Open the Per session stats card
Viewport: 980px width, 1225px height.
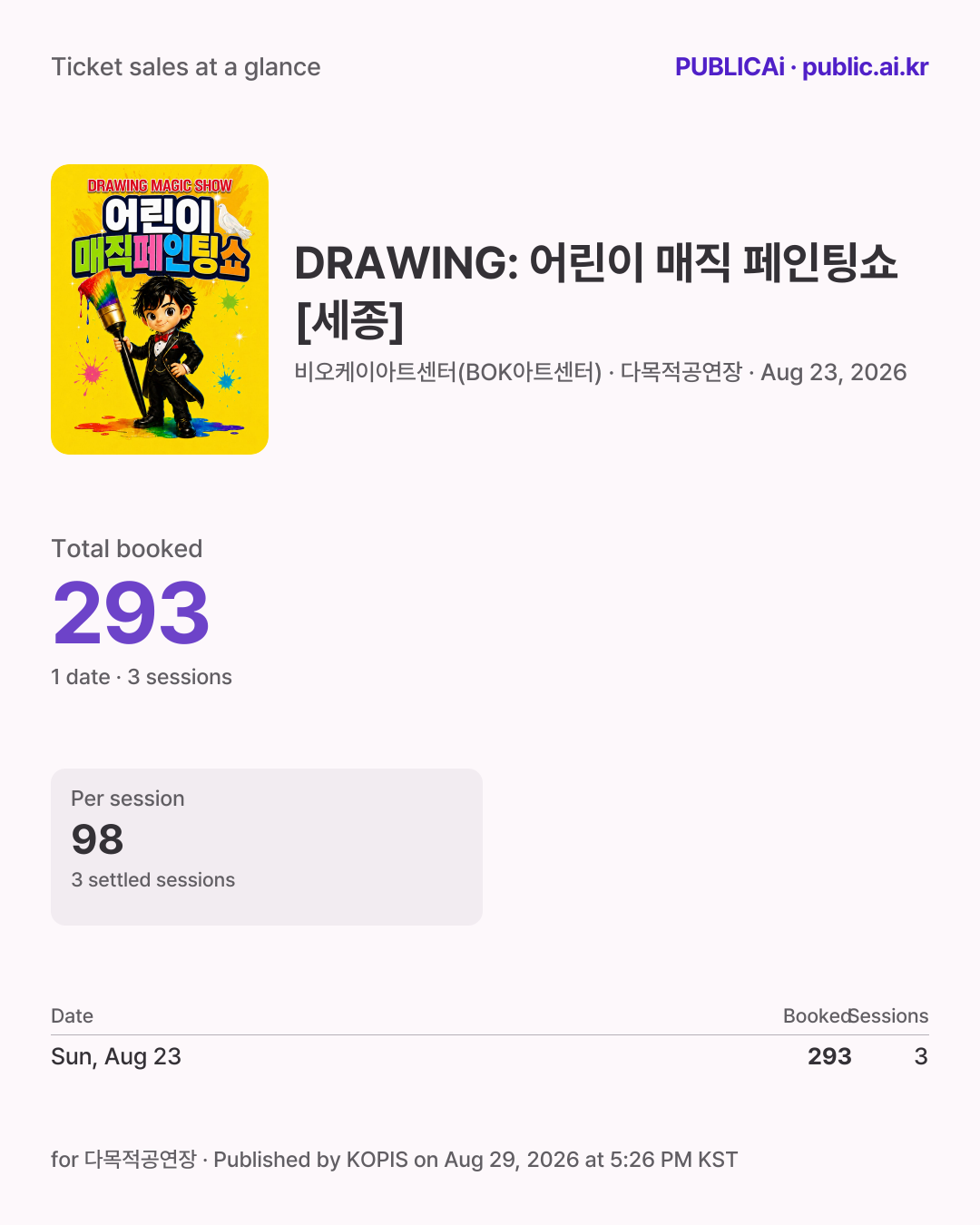pyautogui.click(x=267, y=847)
